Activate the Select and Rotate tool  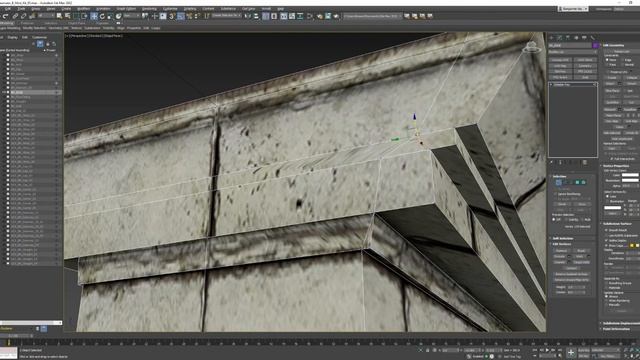click(102, 16)
